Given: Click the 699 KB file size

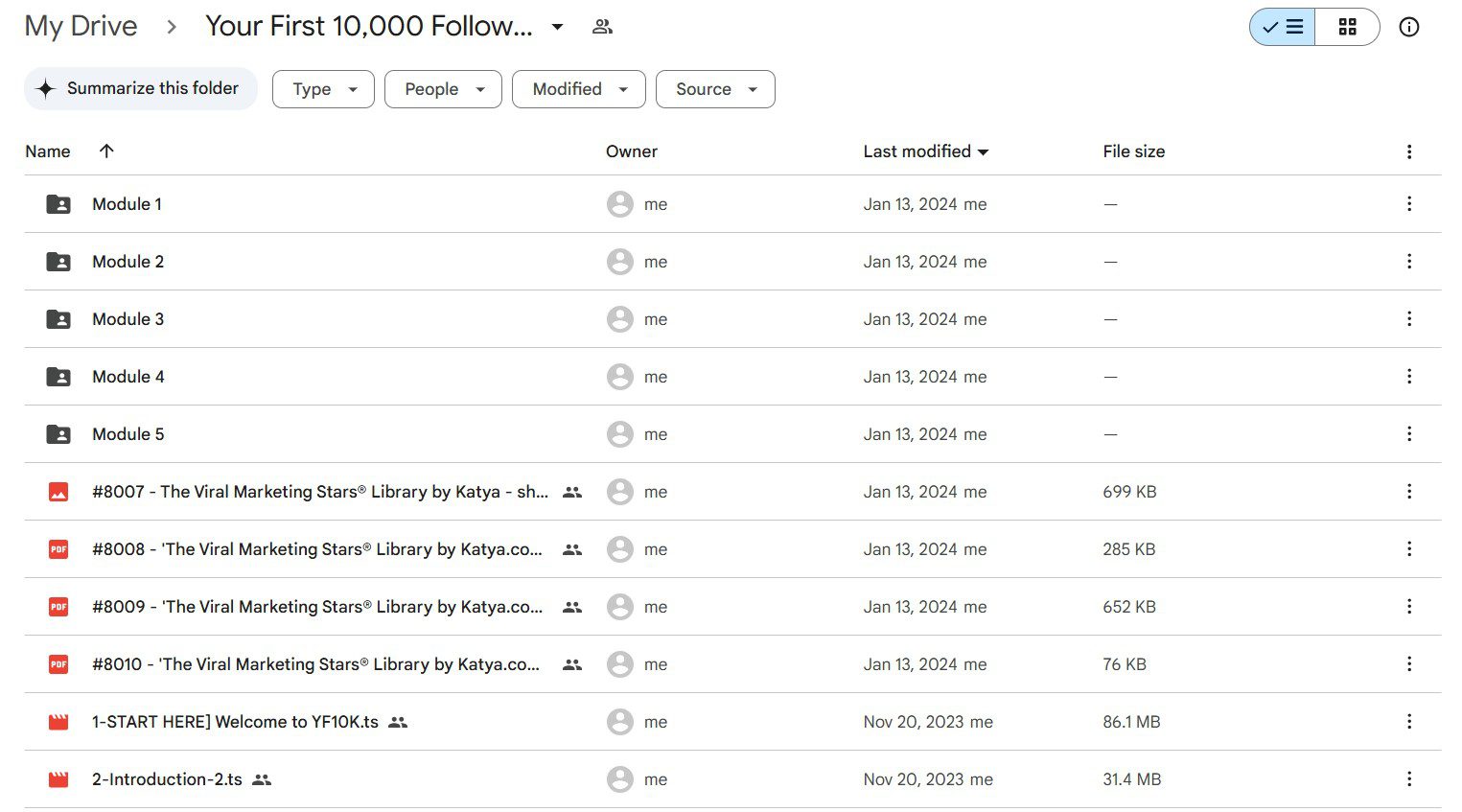Looking at the screenshot, I should coord(1129,492).
